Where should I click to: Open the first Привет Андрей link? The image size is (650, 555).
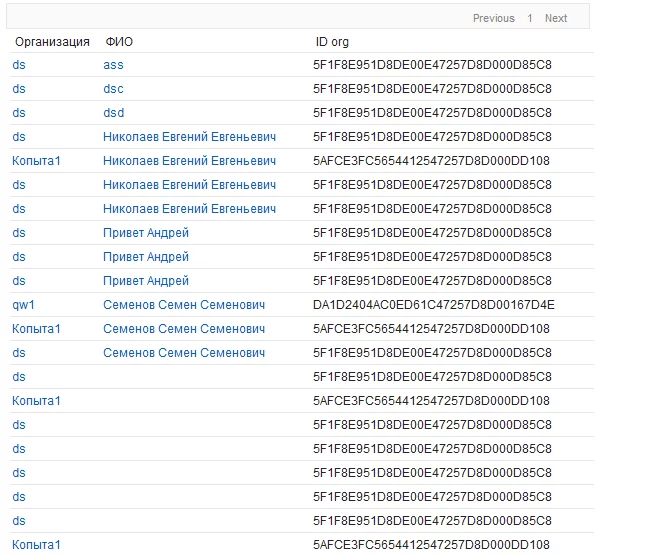point(146,233)
